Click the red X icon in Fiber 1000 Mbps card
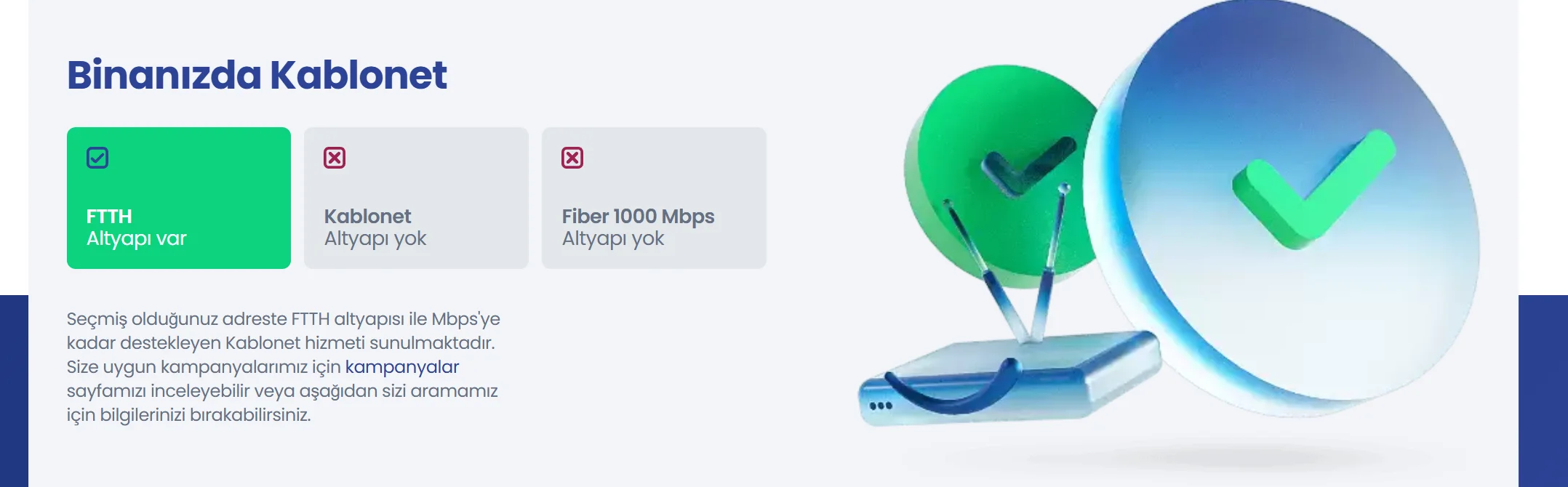 [572, 158]
